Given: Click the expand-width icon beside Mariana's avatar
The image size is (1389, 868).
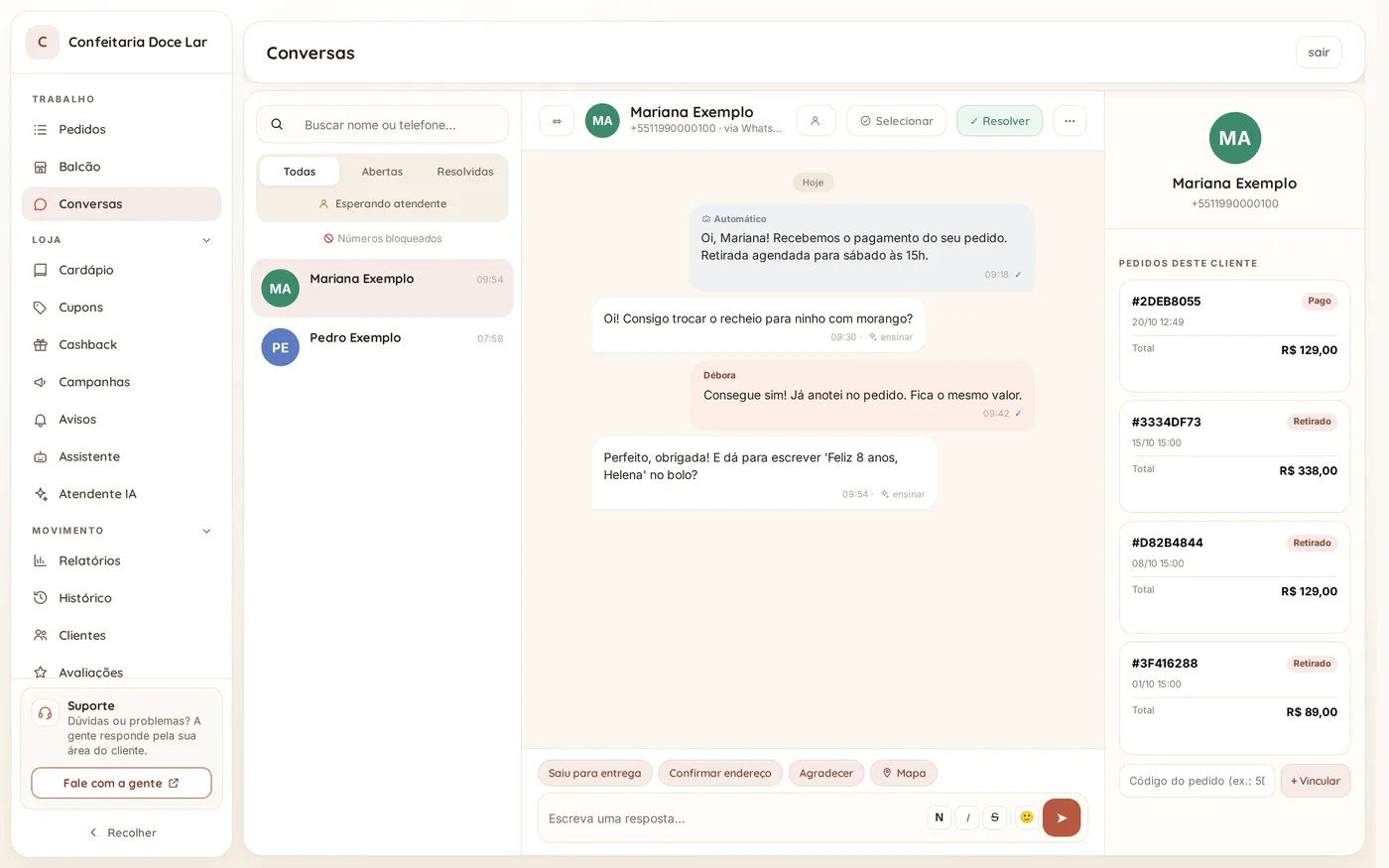Looking at the screenshot, I should [x=557, y=121].
